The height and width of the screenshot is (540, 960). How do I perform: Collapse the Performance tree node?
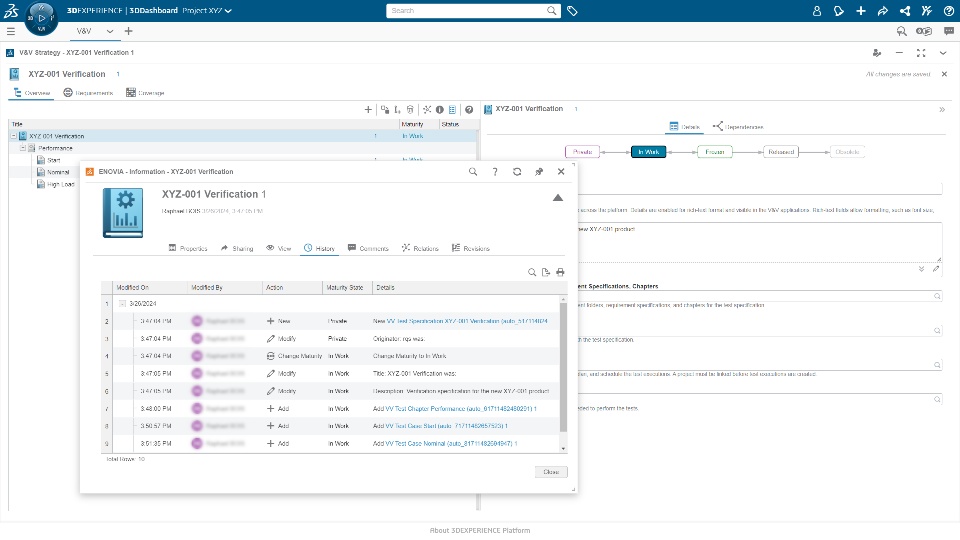(x=23, y=148)
